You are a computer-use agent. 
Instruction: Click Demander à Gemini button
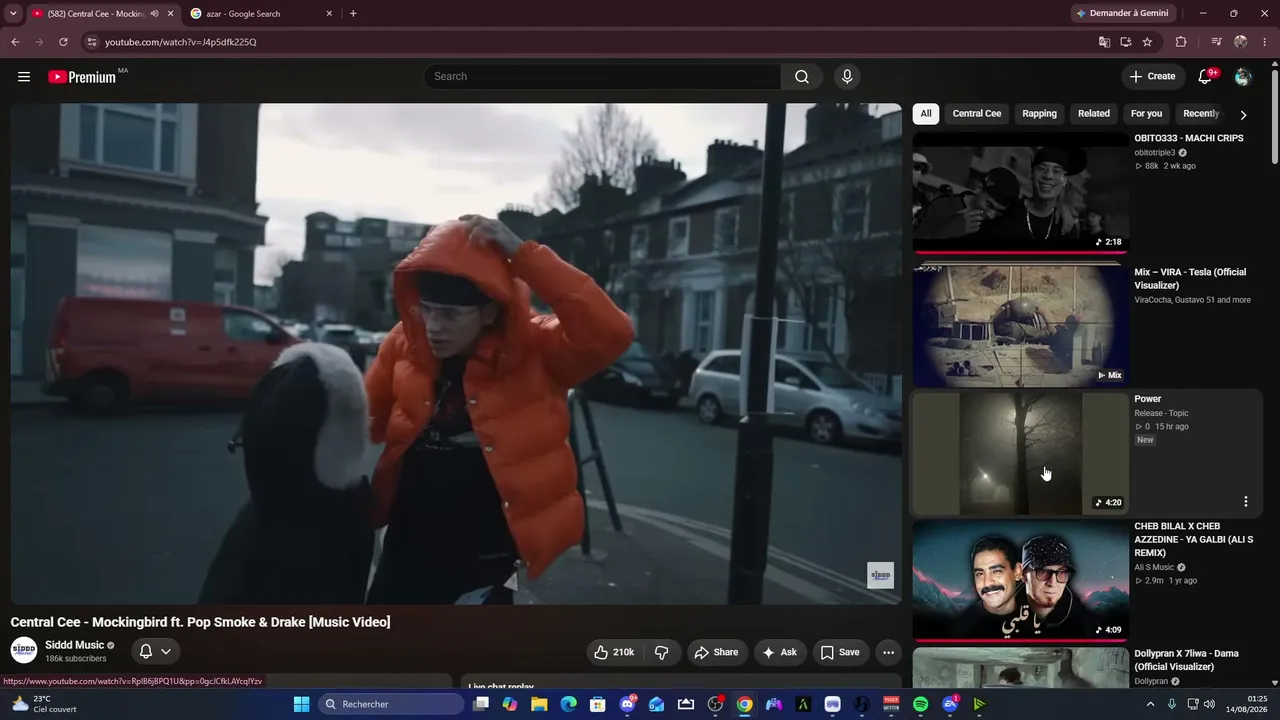coord(1121,13)
